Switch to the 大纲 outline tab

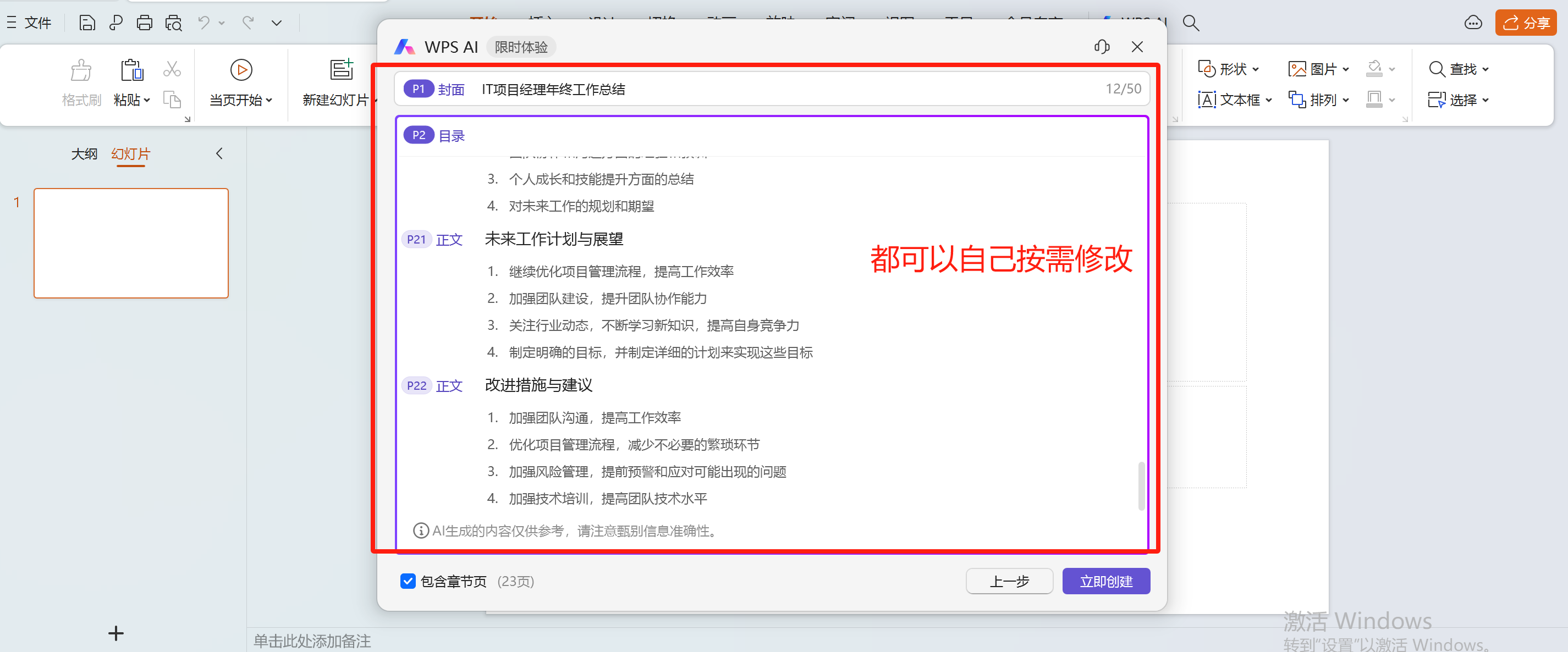pos(84,154)
